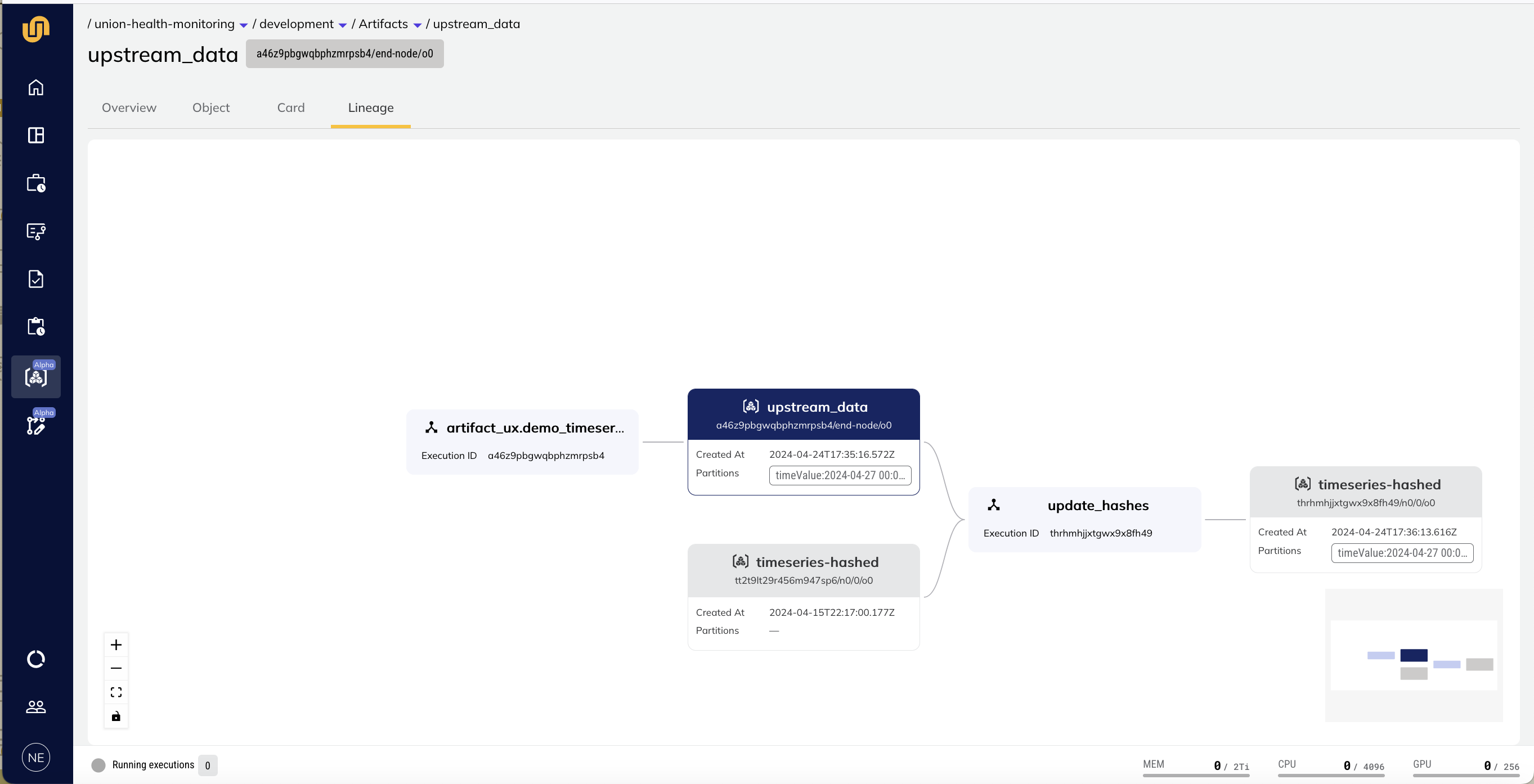
Task: Select the update_hashes execution node
Action: (x=1084, y=519)
